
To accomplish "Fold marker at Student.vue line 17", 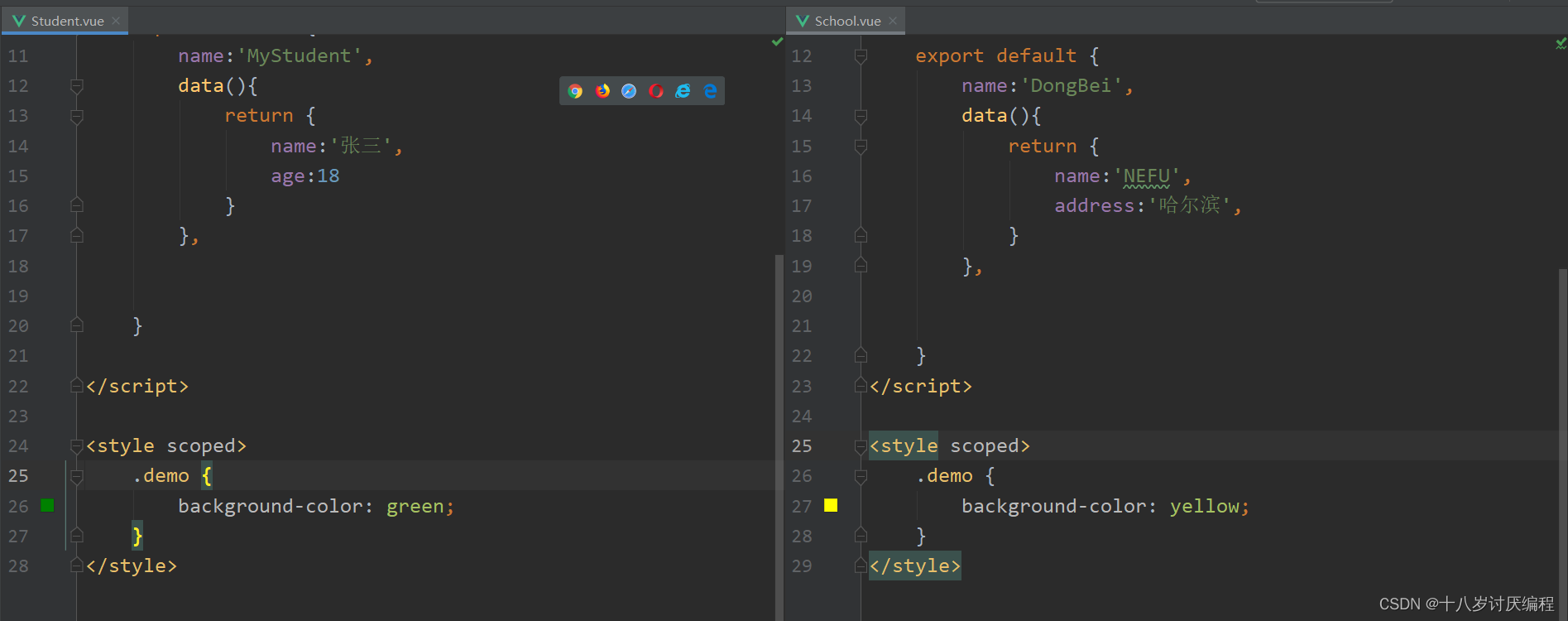I will point(77,236).
